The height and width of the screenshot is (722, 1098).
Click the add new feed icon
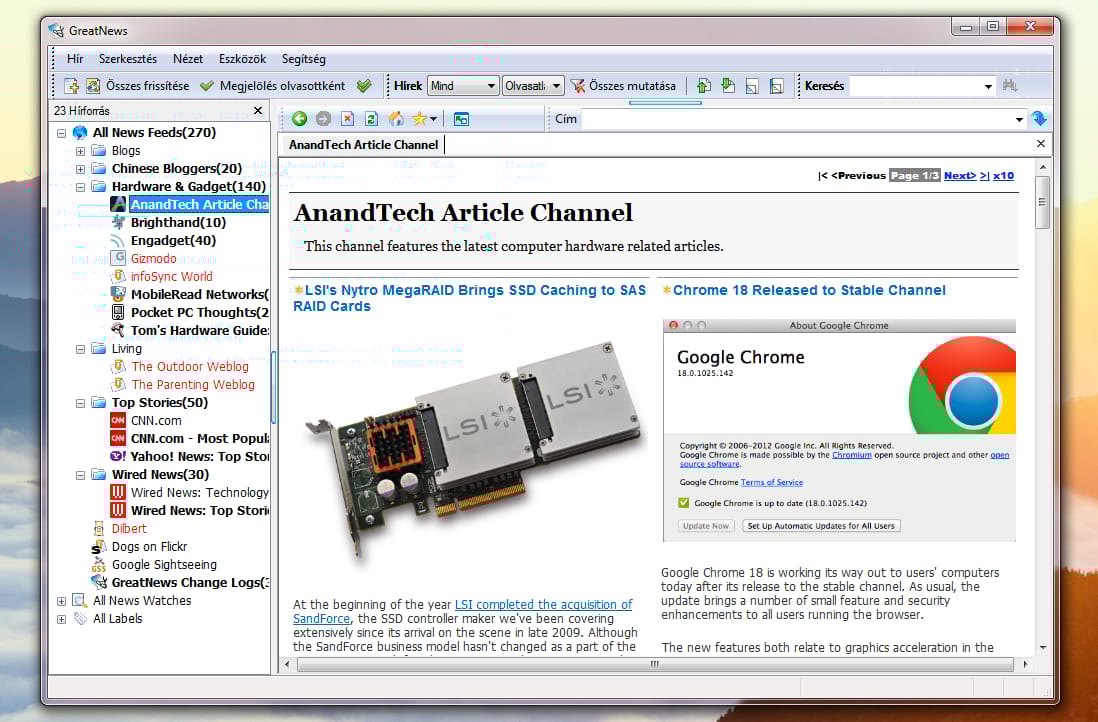pyautogui.click(x=71, y=85)
